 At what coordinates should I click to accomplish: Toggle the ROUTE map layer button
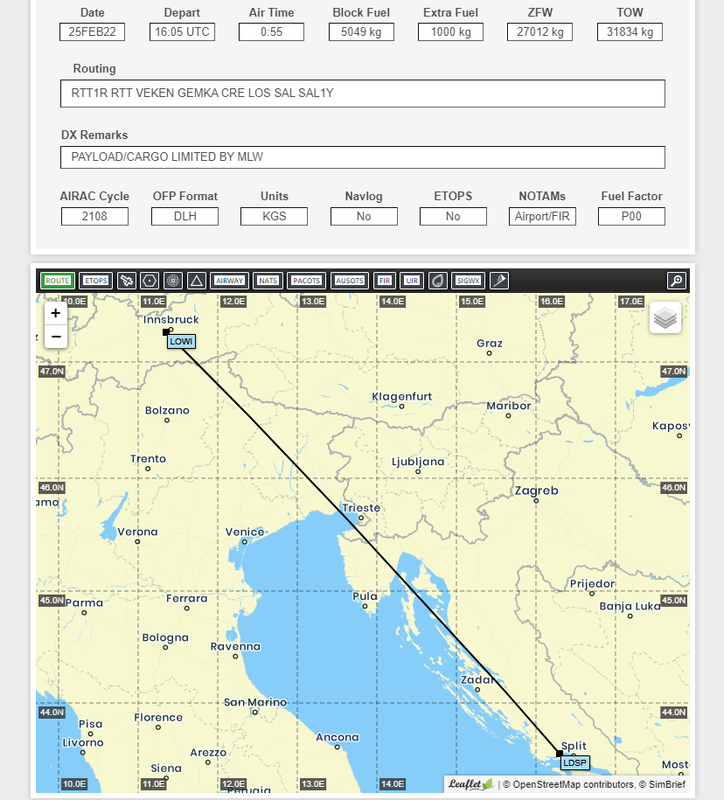coord(57,281)
